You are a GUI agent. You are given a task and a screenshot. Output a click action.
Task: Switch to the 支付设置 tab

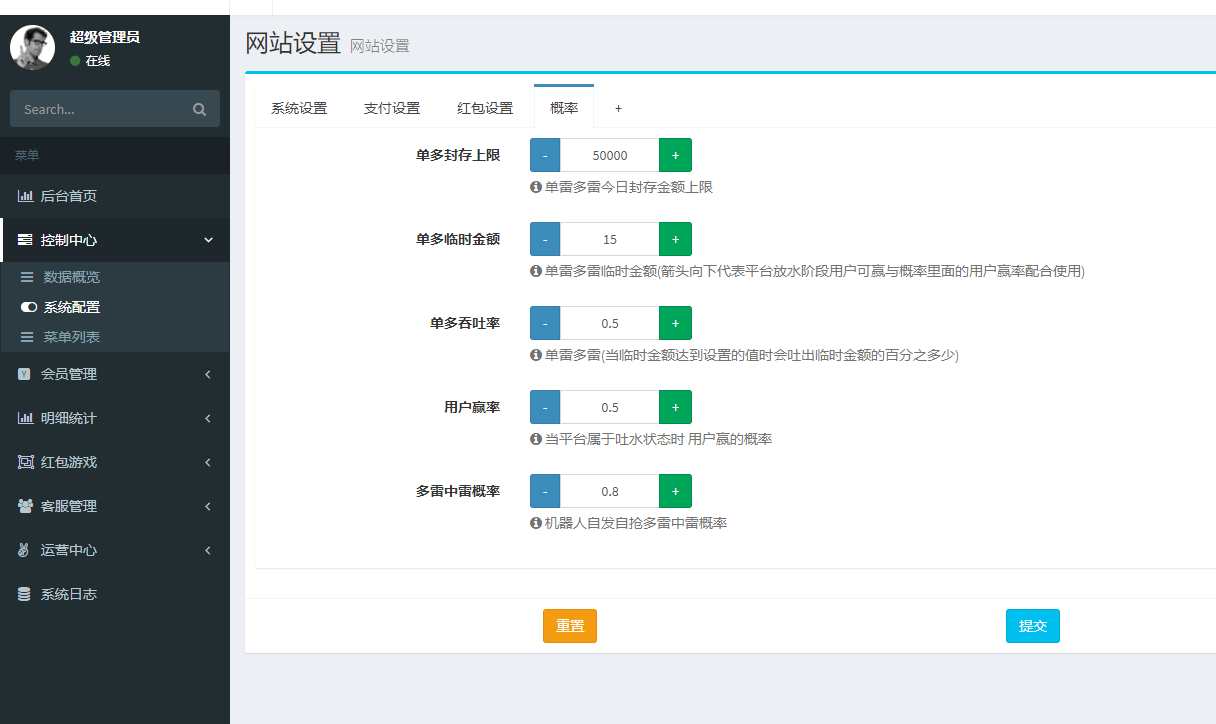pyautogui.click(x=392, y=107)
